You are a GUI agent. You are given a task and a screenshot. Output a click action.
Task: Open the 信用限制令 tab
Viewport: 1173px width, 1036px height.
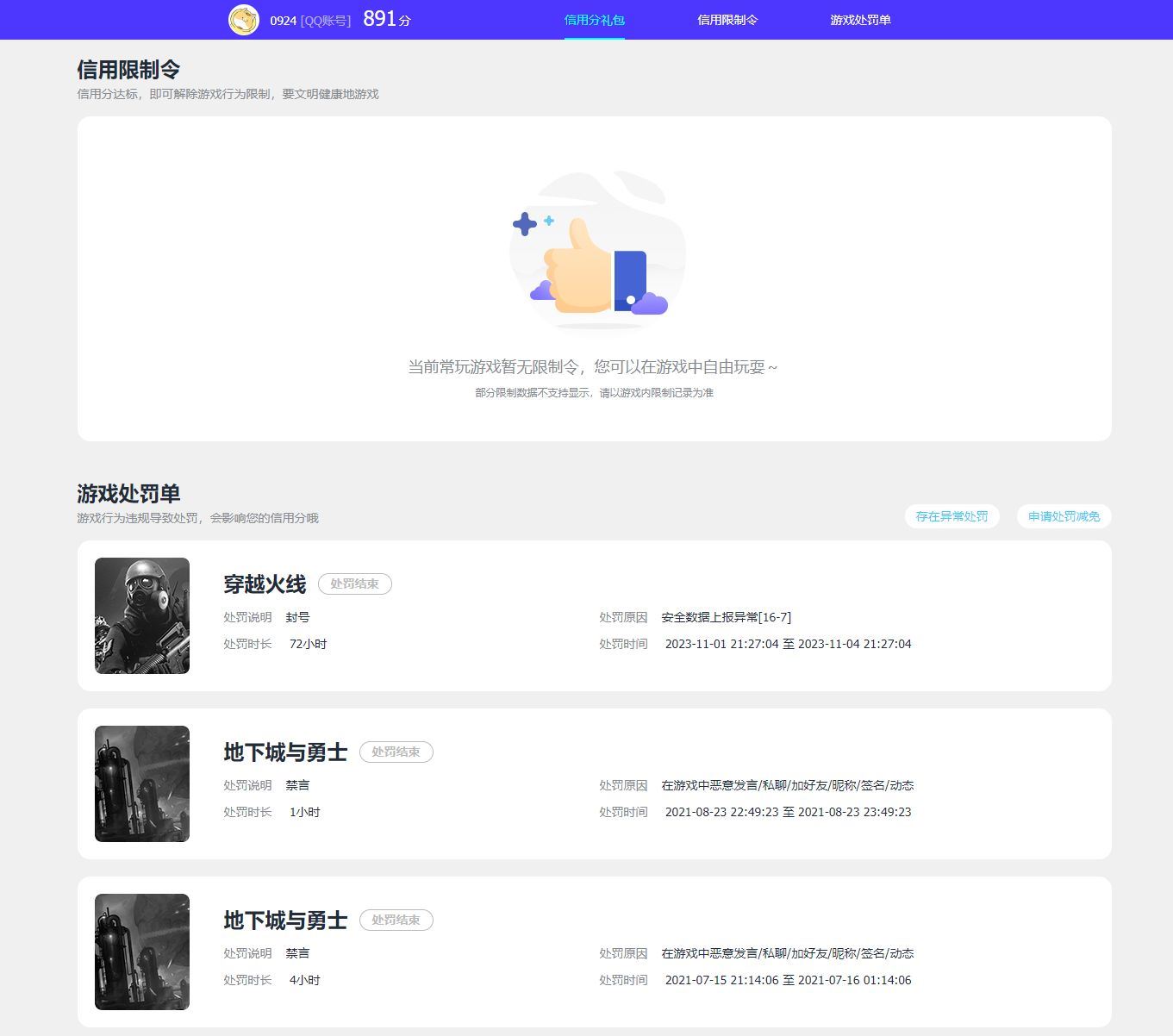coord(728,19)
